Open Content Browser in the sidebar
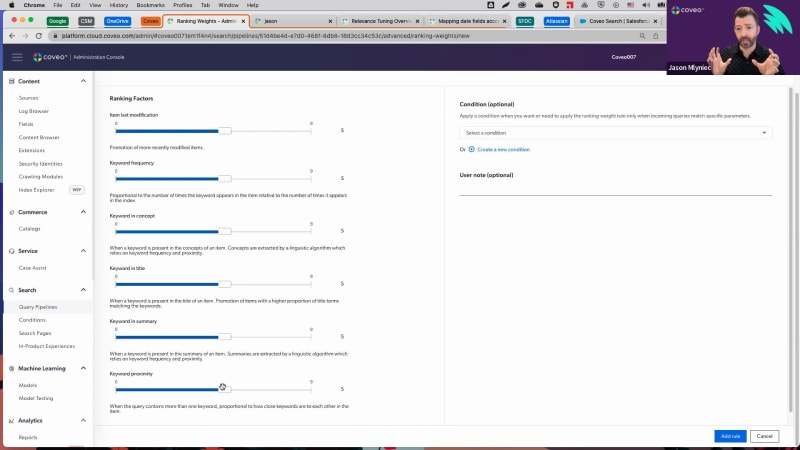 [x=39, y=138]
